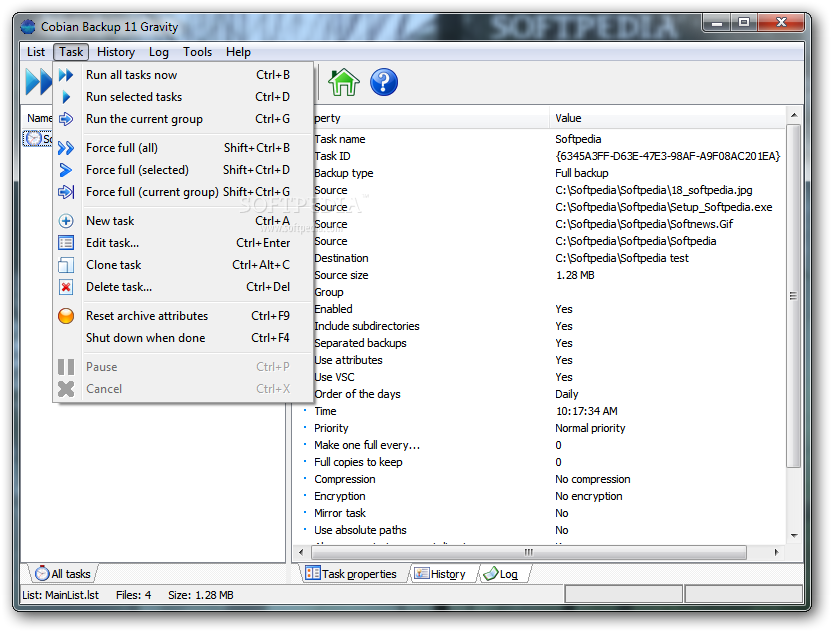This screenshot has height=632, width=832.
Task: Open Edit task... menu entry
Action: [183, 243]
